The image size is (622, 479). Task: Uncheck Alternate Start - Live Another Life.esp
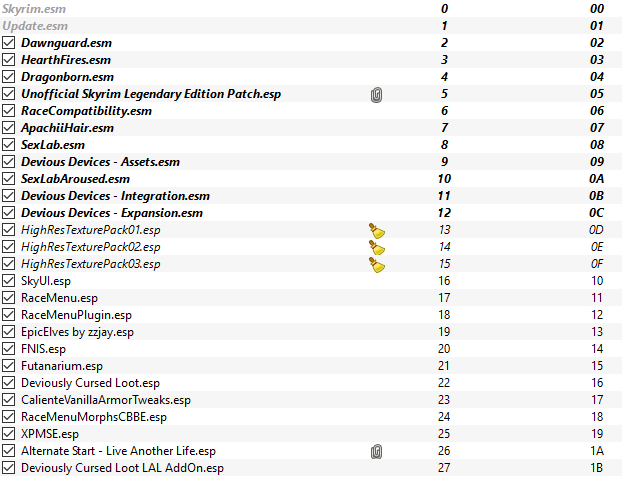(8, 451)
